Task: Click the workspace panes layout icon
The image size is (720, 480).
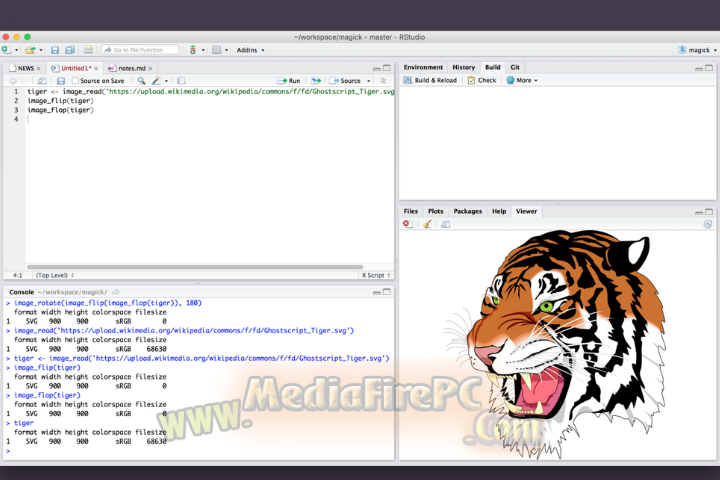Action: click(x=216, y=50)
